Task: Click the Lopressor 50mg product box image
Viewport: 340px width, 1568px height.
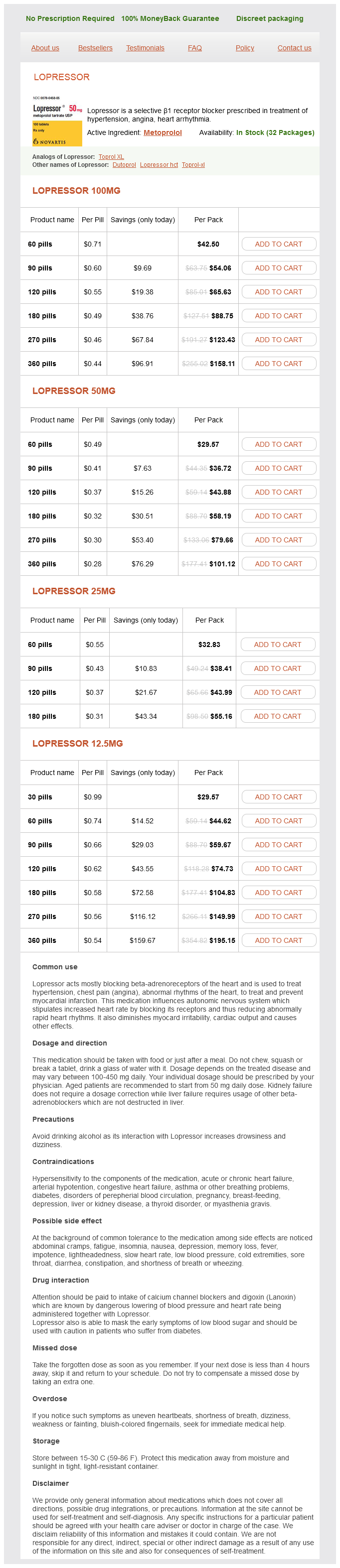Action: 57,121
